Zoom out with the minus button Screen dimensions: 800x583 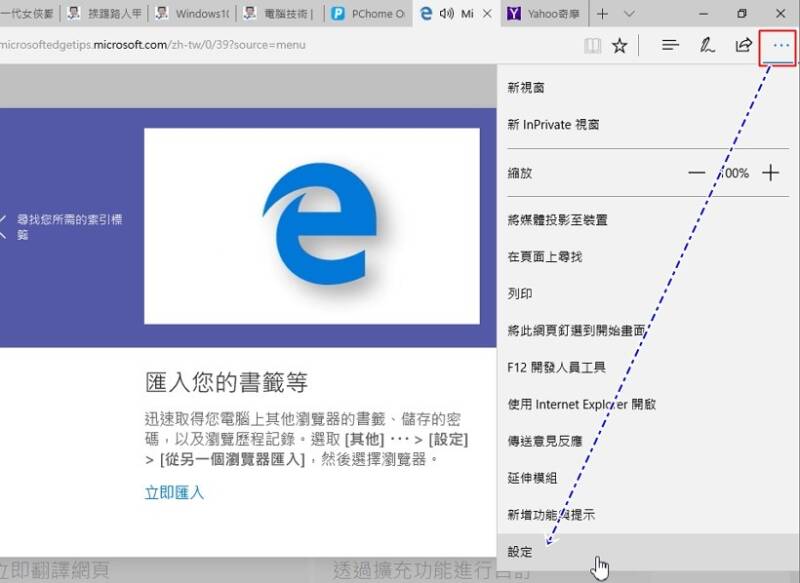[696, 173]
